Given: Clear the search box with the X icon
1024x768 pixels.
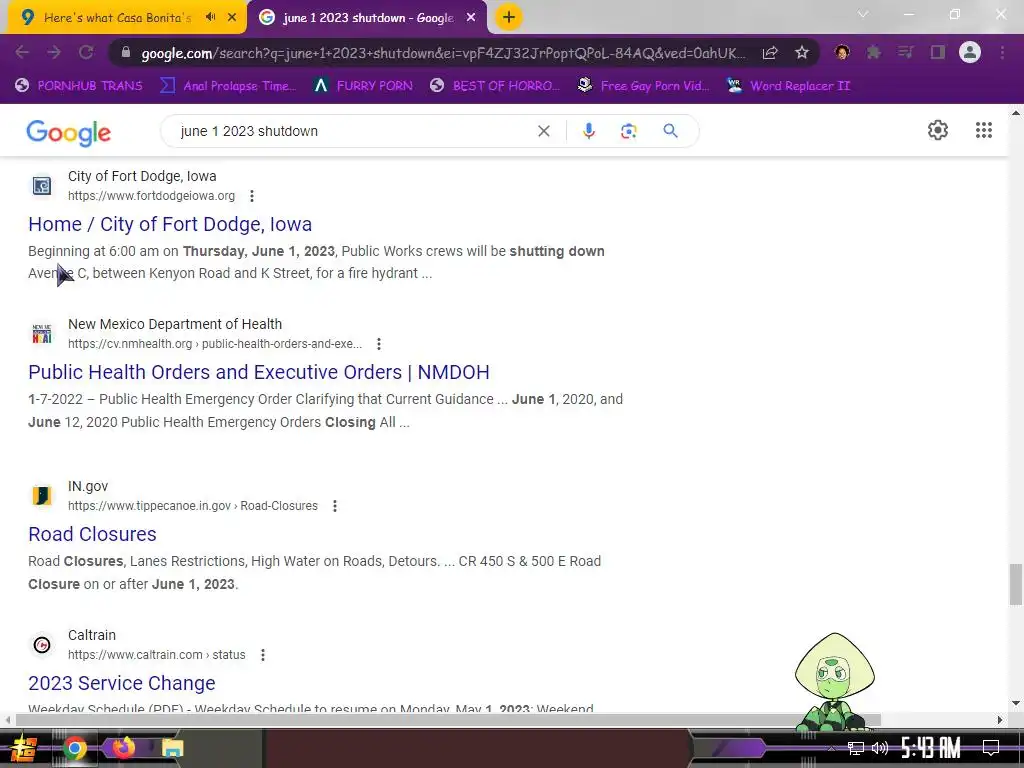Looking at the screenshot, I should 543,131.
